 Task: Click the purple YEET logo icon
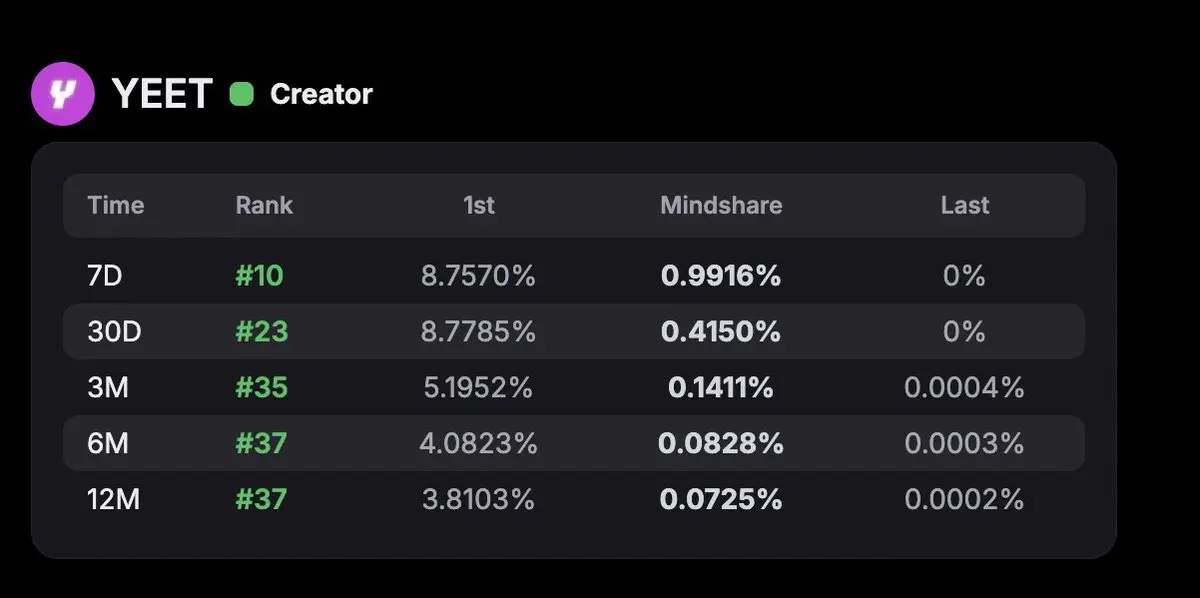click(x=63, y=94)
